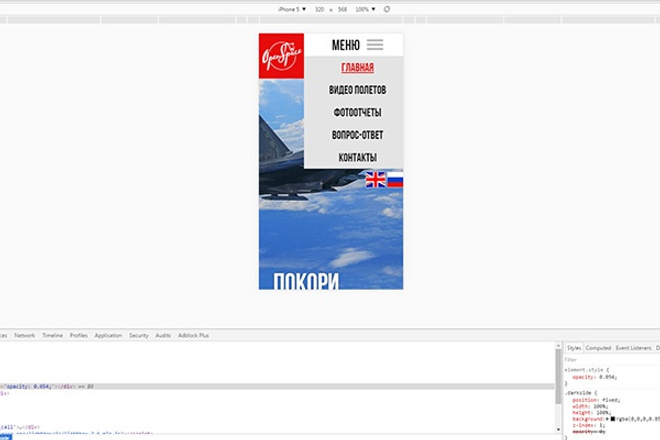Open the iPhone 5 device dropdown

[292, 9]
